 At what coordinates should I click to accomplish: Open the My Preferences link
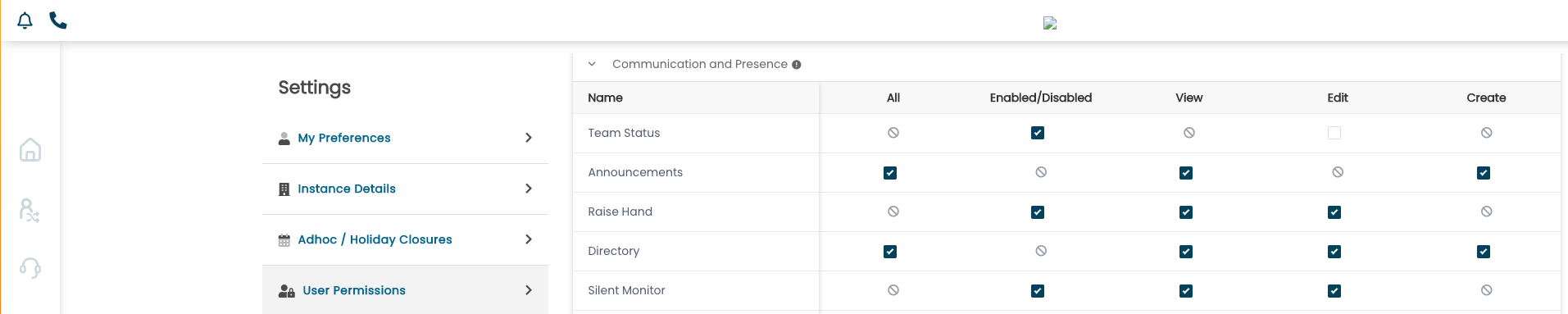344,138
